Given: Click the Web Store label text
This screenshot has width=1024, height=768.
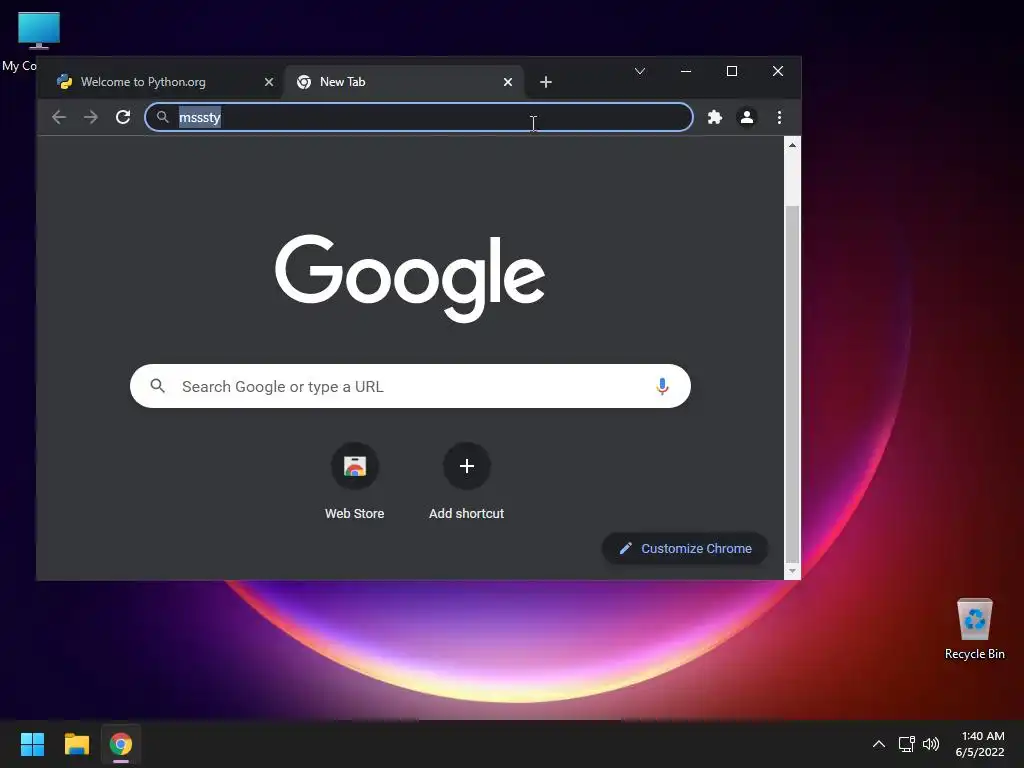Looking at the screenshot, I should (355, 514).
